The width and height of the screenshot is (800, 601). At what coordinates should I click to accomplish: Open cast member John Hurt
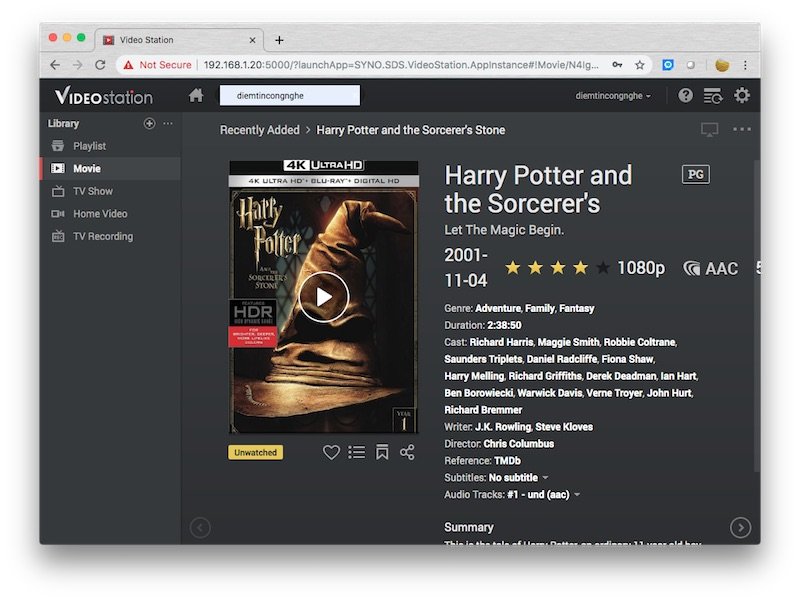669,393
